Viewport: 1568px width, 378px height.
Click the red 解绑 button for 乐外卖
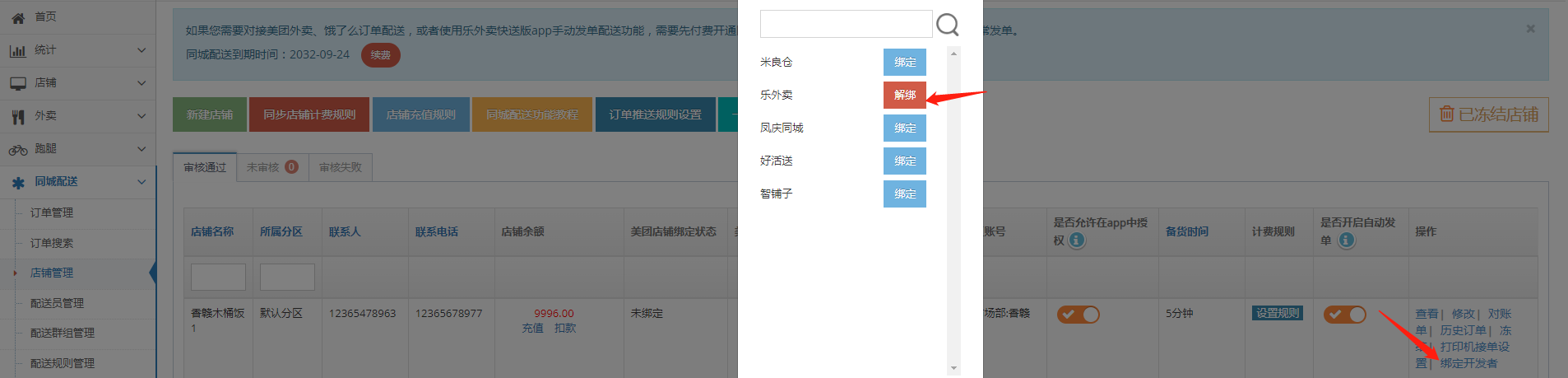tap(904, 95)
